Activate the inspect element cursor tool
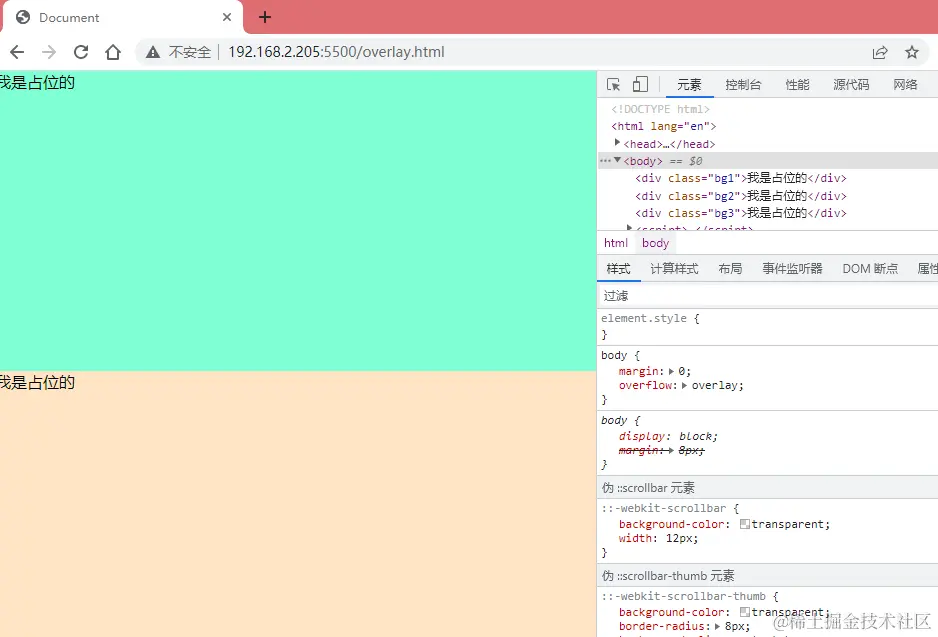The width and height of the screenshot is (938, 637). click(613, 84)
